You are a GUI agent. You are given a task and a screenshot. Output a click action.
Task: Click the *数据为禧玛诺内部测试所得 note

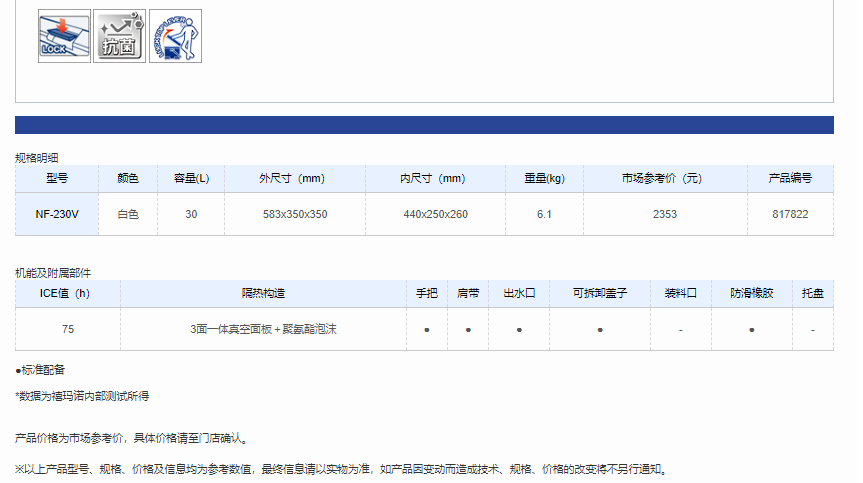click(x=82, y=396)
